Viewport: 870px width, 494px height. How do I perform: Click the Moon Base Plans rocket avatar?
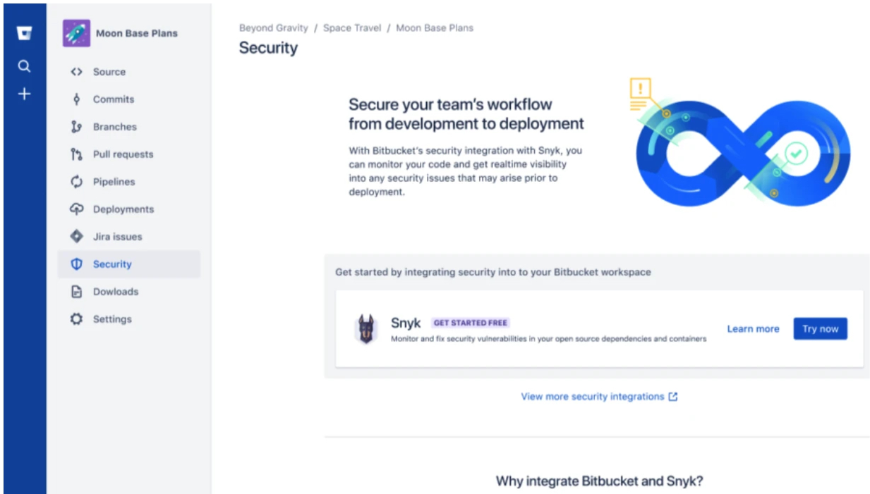tap(76, 33)
